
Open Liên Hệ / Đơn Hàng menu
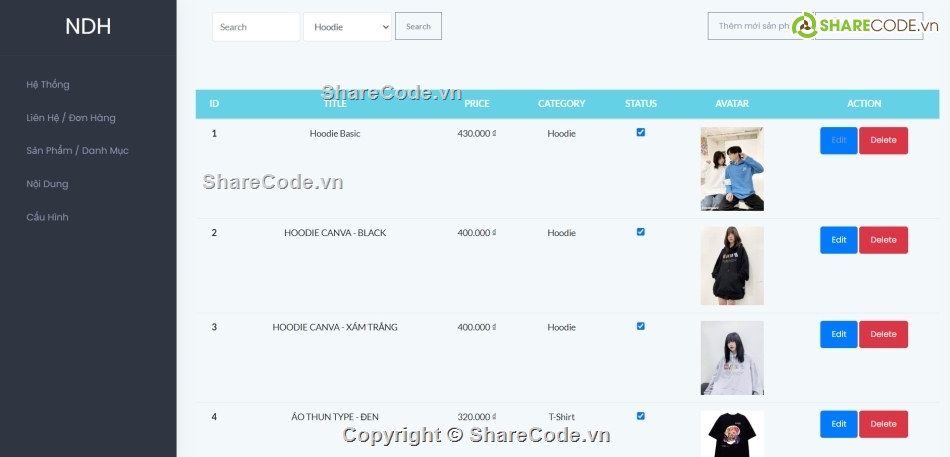pos(71,118)
